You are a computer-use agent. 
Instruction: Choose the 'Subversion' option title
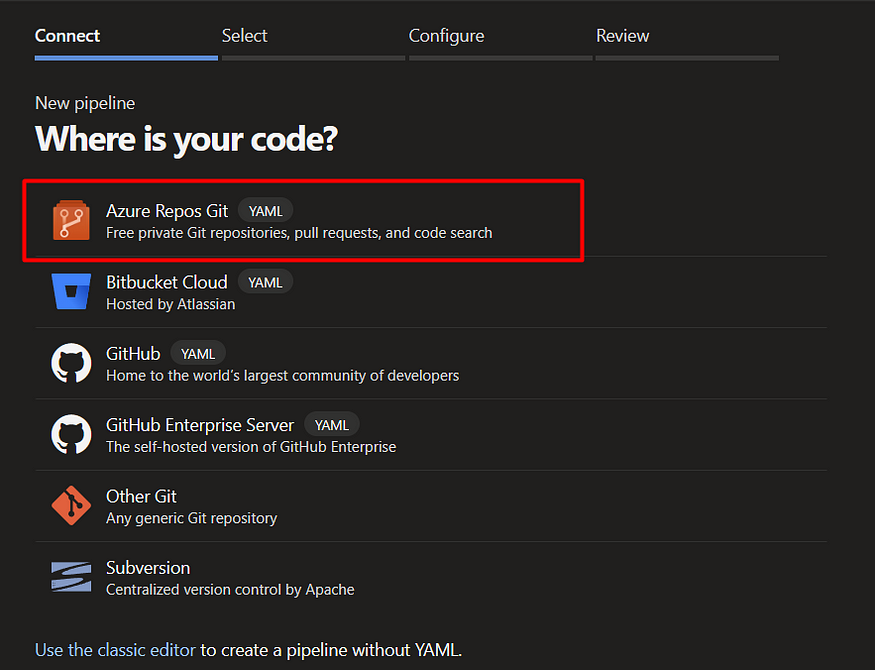click(x=148, y=568)
